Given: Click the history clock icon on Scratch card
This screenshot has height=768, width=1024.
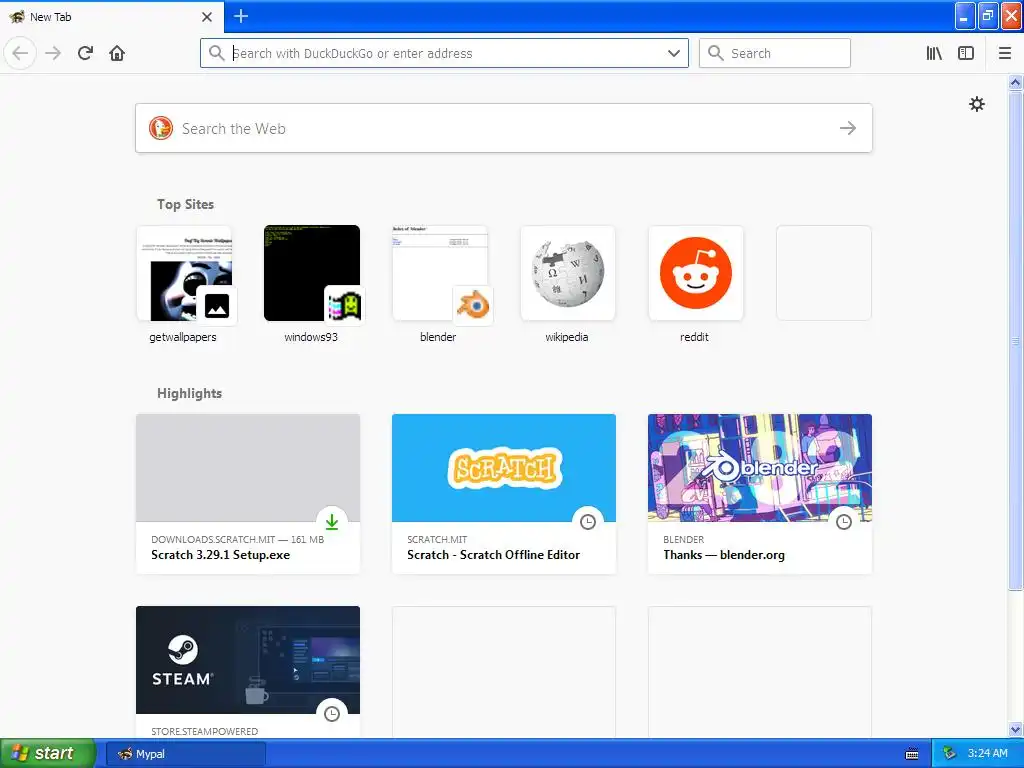Looking at the screenshot, I should pyautogui.click(x=588, y=521).
